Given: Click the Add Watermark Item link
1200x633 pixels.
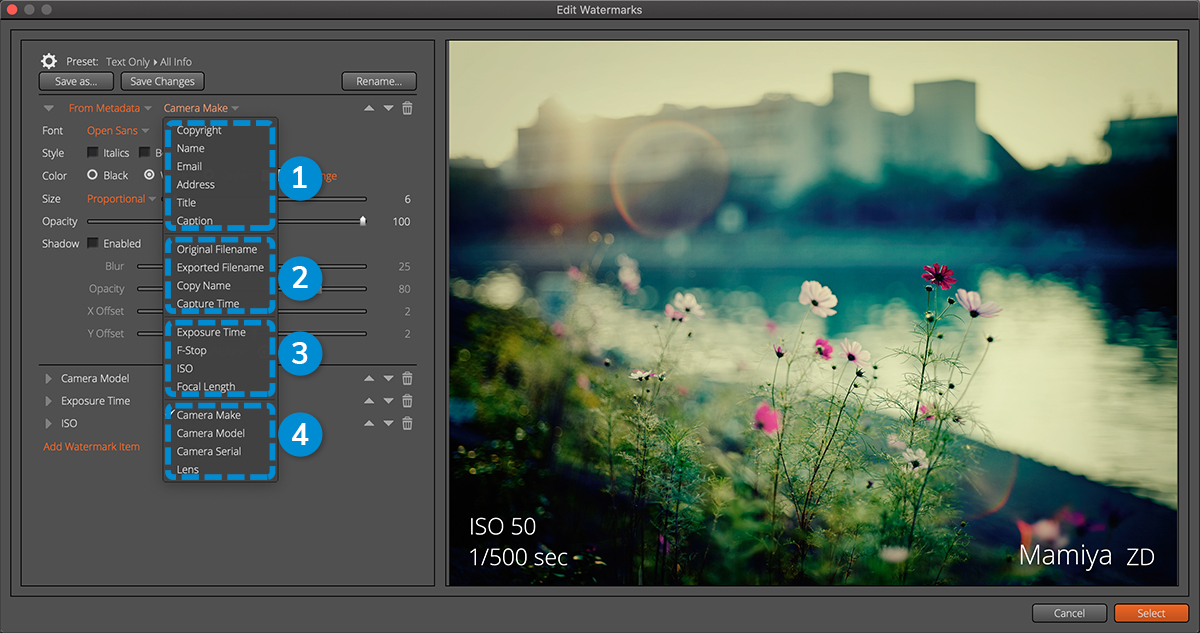Looking at the screenshot, I should [x=91, y=447].
